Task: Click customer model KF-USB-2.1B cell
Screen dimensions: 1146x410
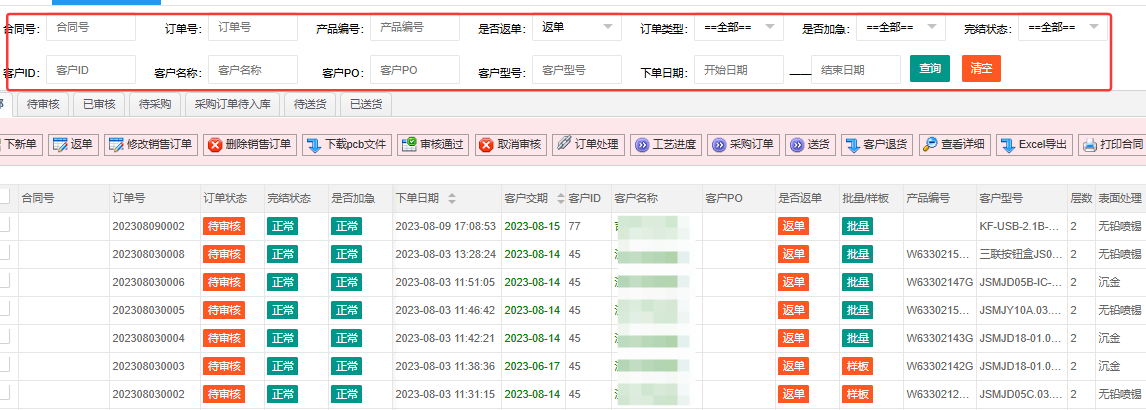Action: coord(1021,227)
